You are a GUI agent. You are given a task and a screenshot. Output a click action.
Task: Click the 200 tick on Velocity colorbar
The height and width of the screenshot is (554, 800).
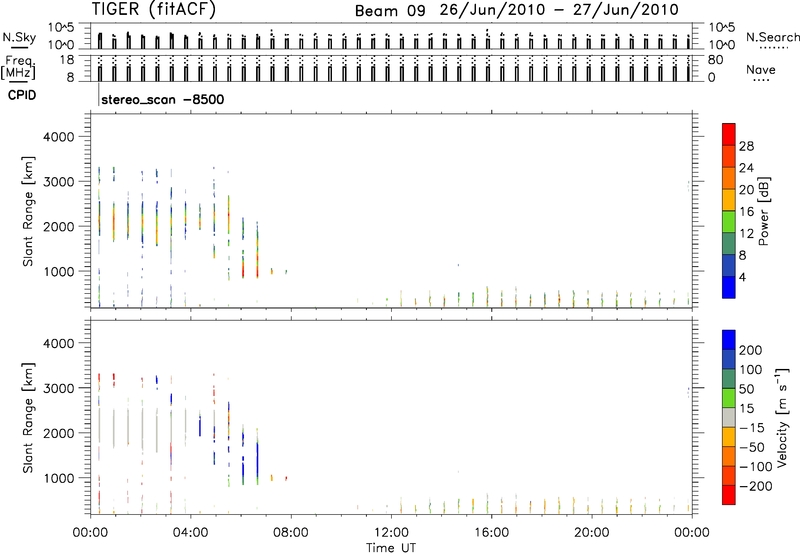pos(750,350)
